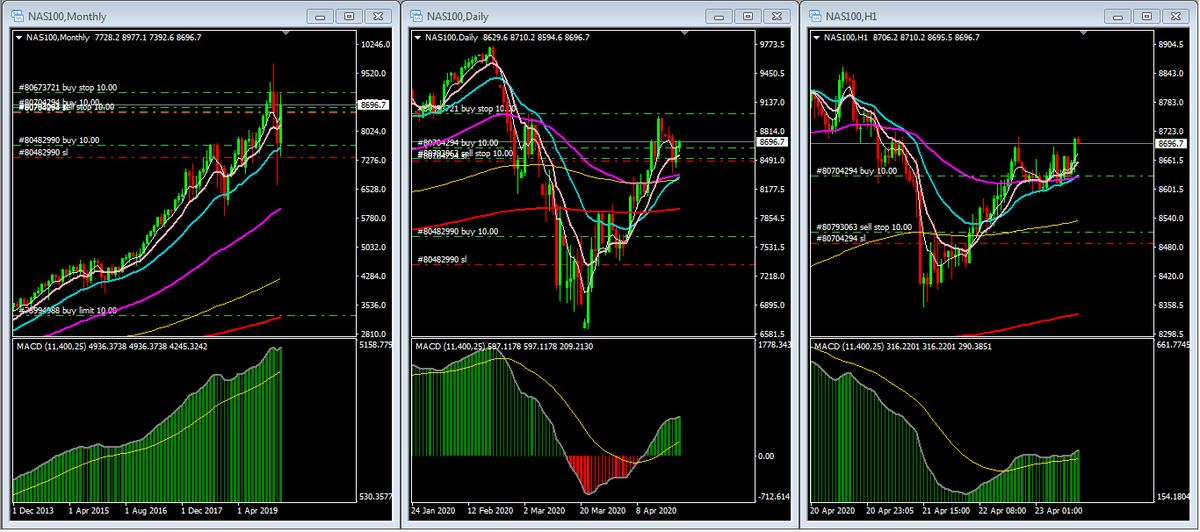Click the 5780.0 price level on Monthly axis

pos(374,218)
